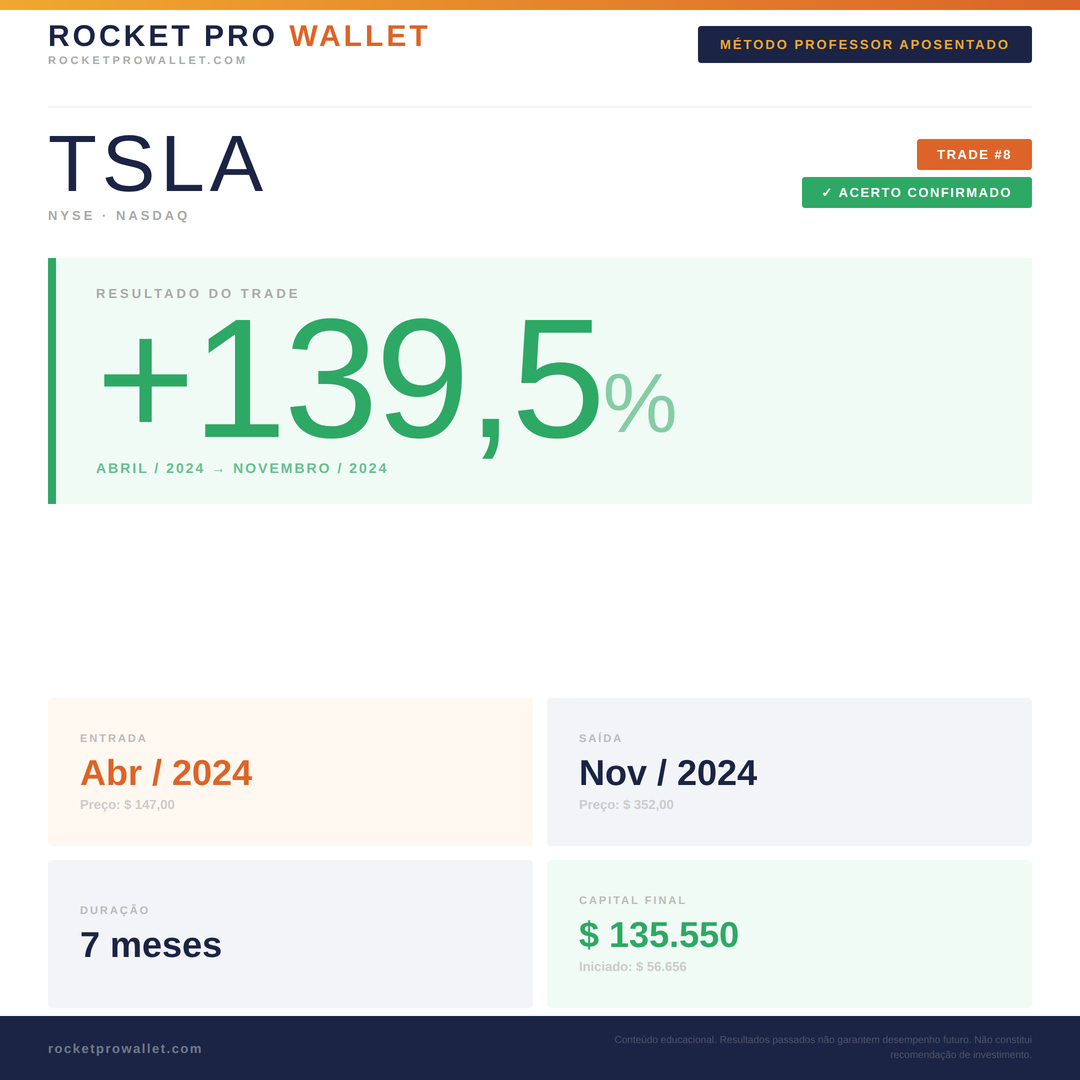Click the $ 135.550 final capital value
The height and width of the screenshot is (1080, 1080).
[658, 935]
